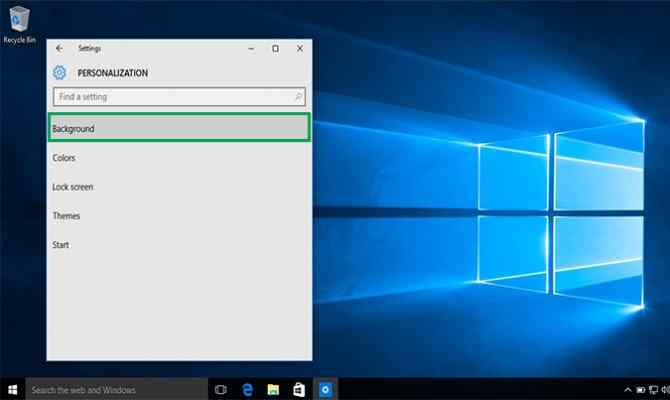
Task: Open the network tray icon
Action: [x=653, y=390]
